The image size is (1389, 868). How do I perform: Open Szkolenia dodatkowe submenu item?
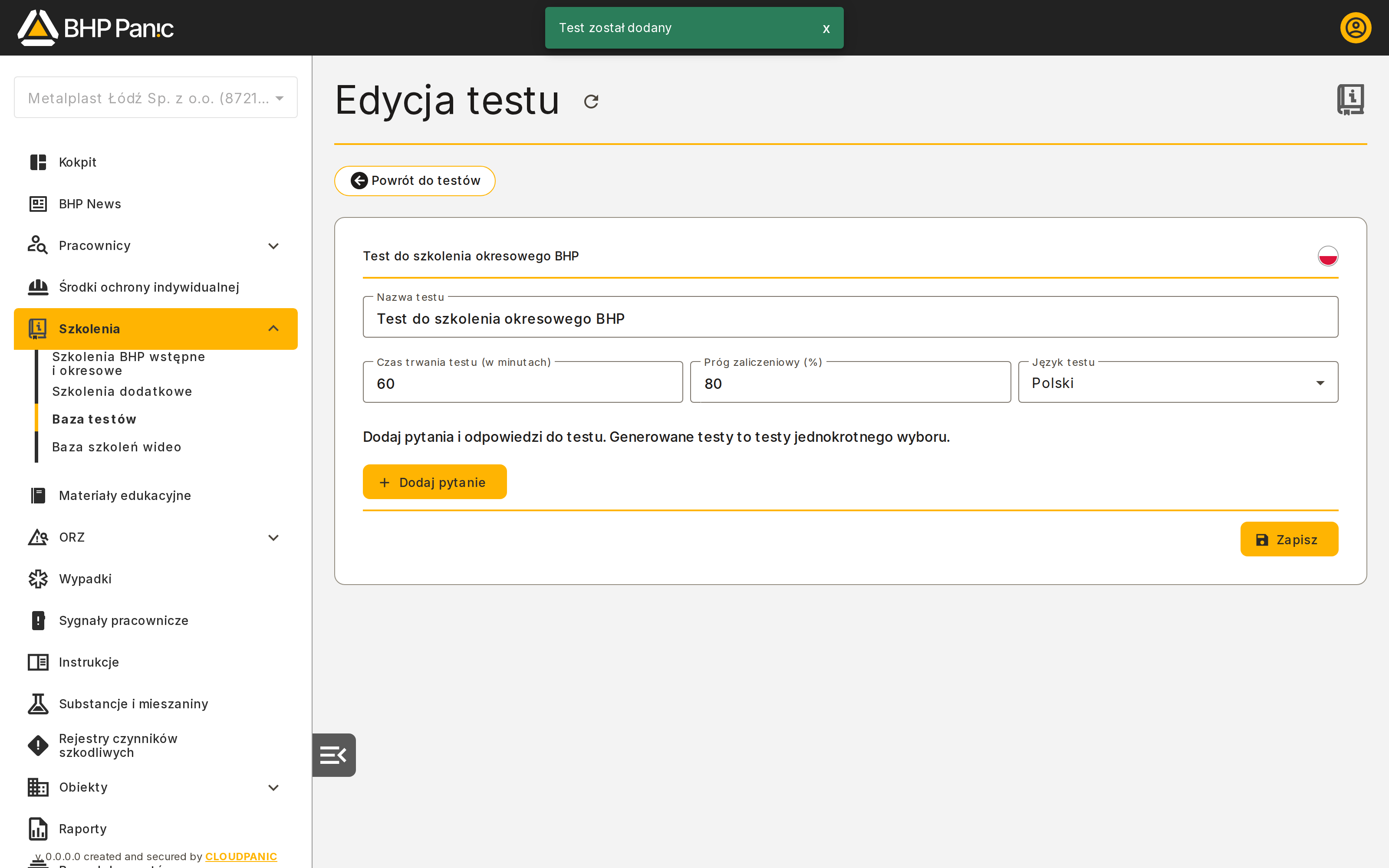(122, 391)
